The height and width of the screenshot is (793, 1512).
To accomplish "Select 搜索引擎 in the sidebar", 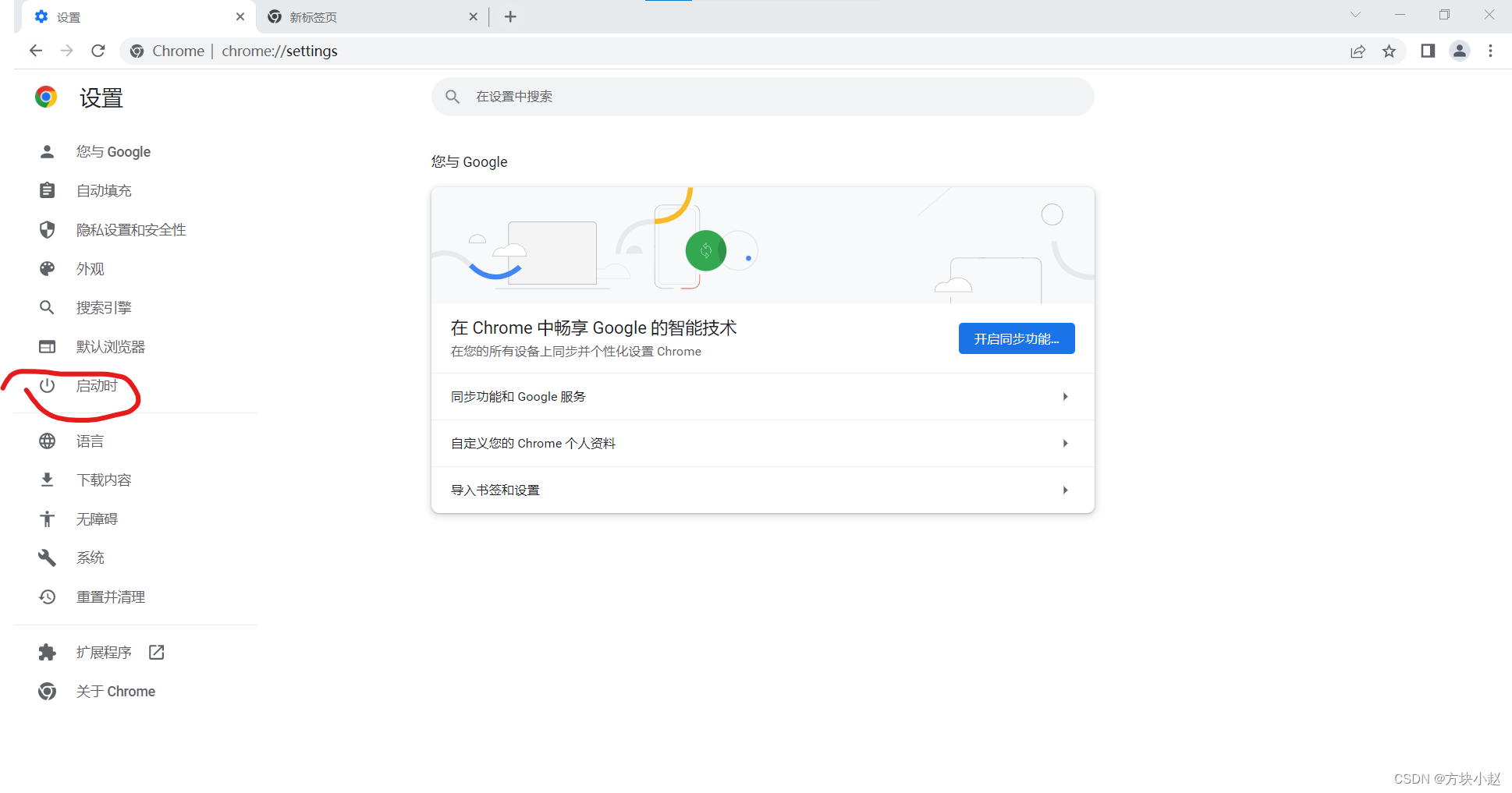I will point(104,307).
